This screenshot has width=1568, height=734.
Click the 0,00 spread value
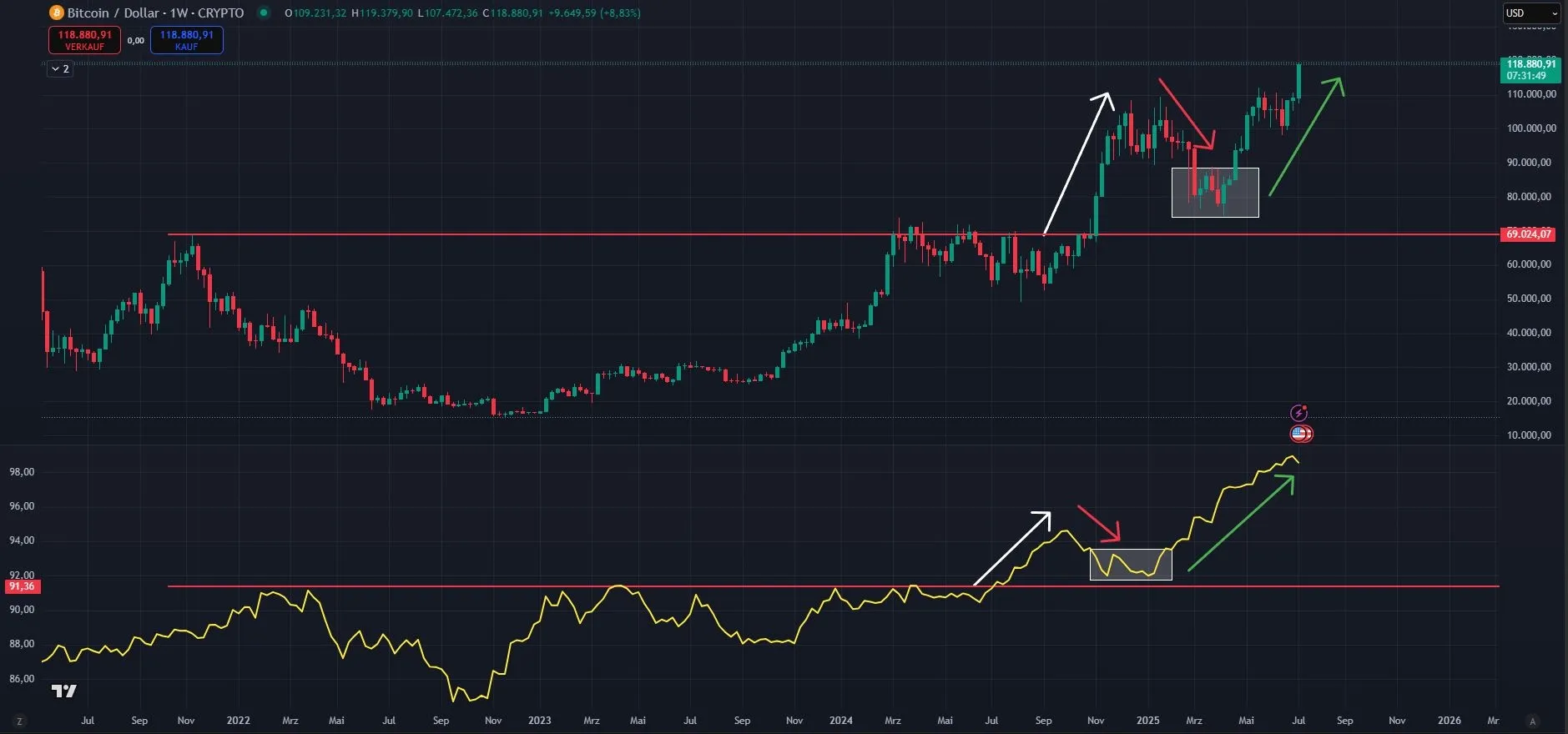136,40
